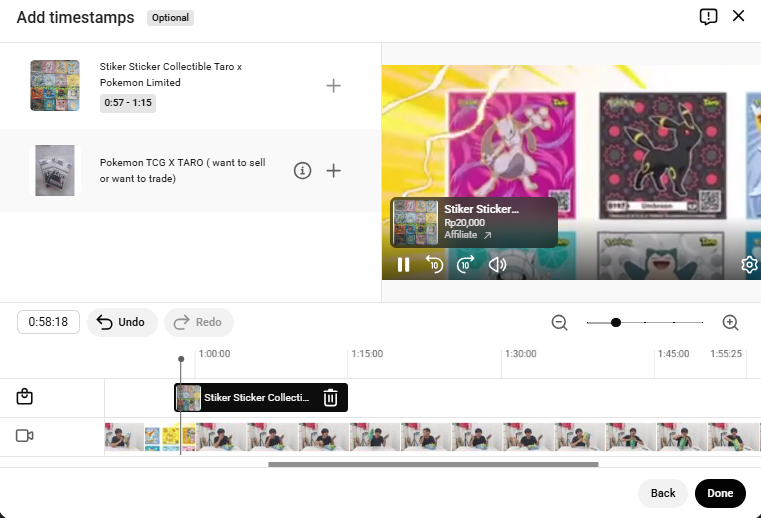The image size is (761, 518).
Task: Click the Back button
Action: (663, 493)
